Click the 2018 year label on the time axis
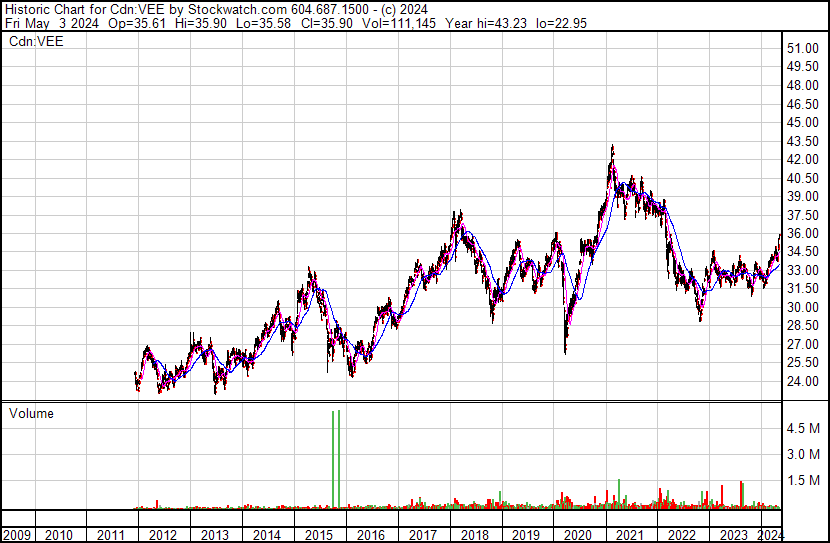Screen dimensions: 830x543 coord(474,535)
